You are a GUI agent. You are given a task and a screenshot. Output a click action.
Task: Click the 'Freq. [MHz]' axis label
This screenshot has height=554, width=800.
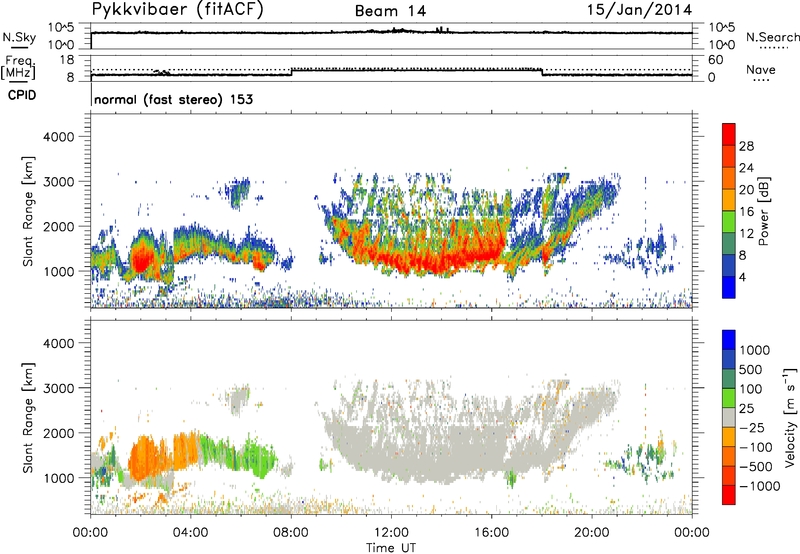[x=18, y=68]
